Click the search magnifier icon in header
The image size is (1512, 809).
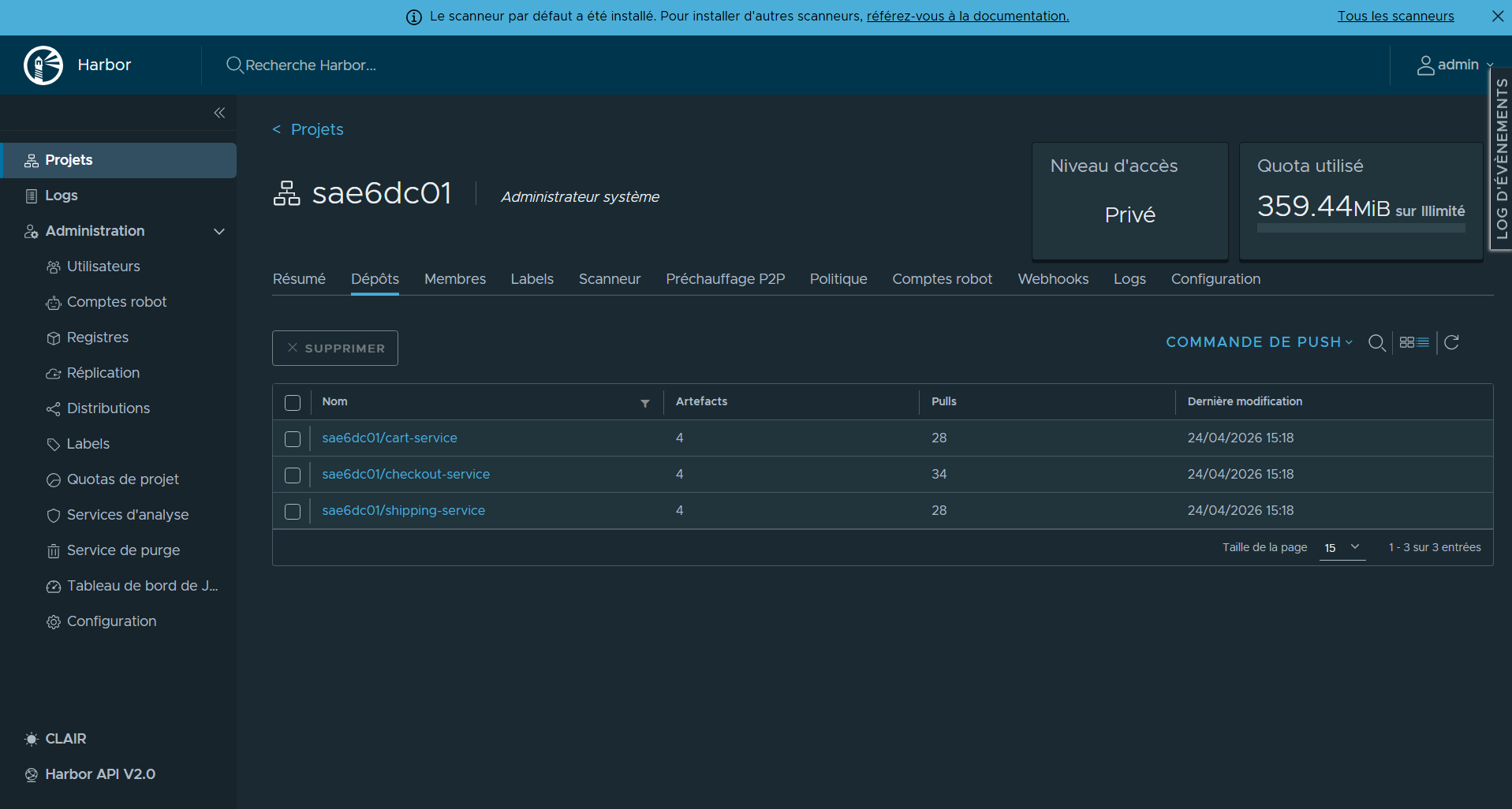coord(234,65)
